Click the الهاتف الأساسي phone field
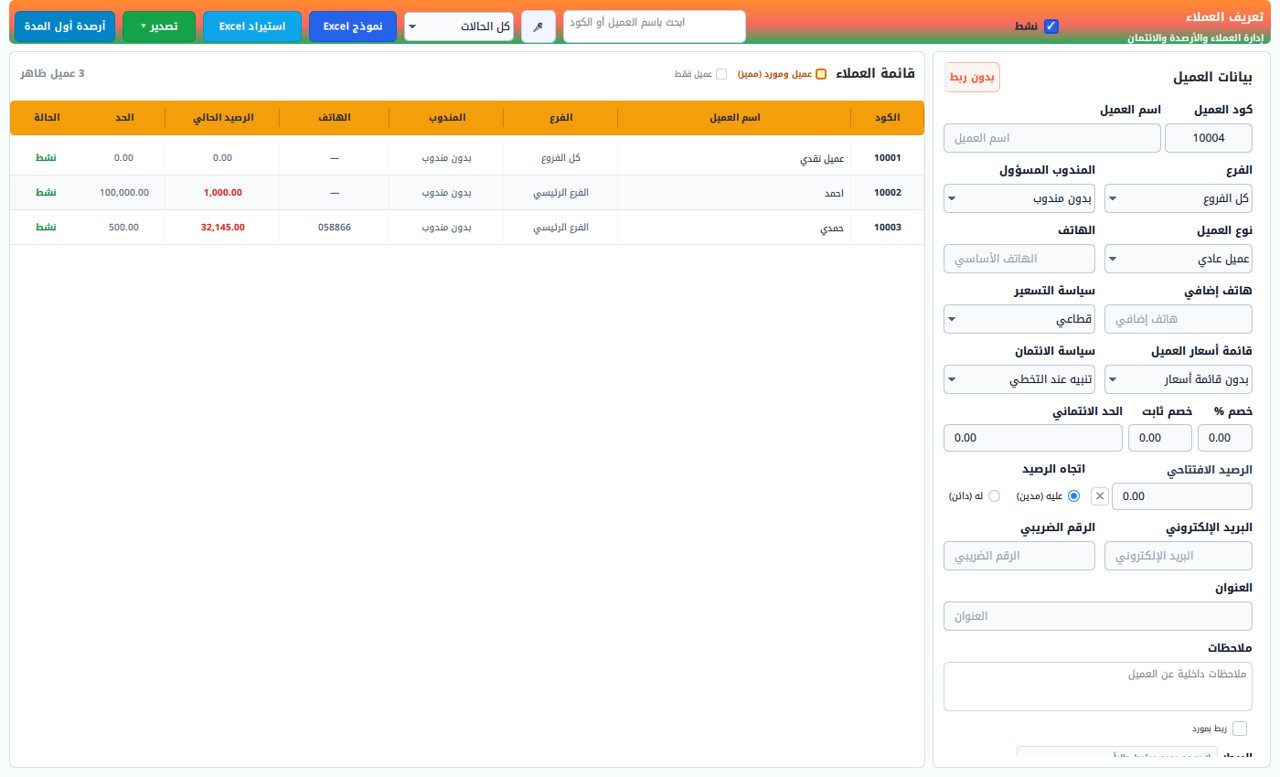This screenshot has height=777, width=1280. 1020,259
